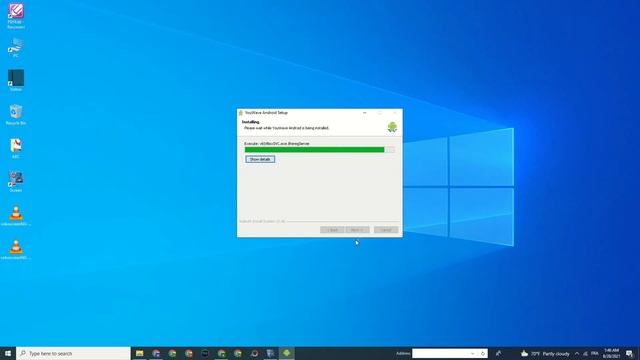The height and width of the screenshot is (360, 640).
Task: Click the FRA language indicator
Action: coord(595,353)
